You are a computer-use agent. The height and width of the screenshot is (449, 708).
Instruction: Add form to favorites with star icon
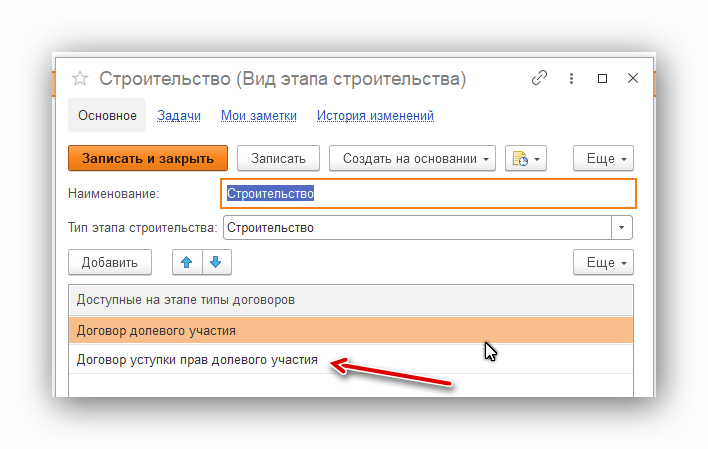click(x=81, y=78)
